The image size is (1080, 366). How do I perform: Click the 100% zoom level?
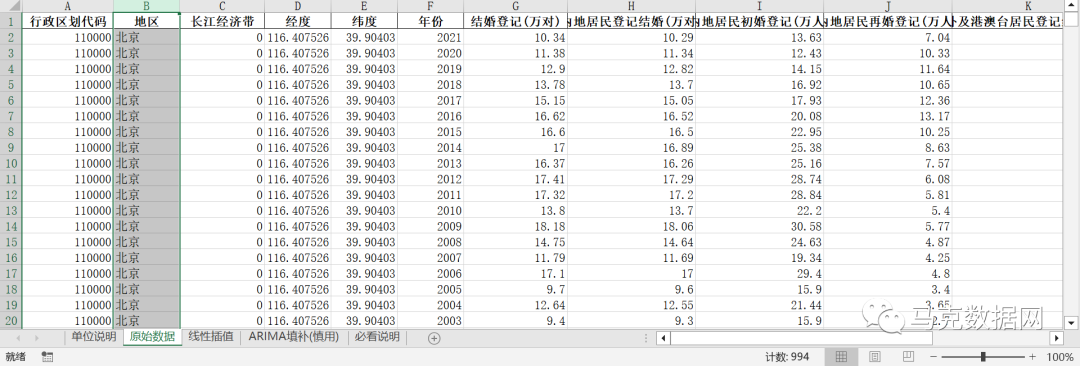[1059, 356]
